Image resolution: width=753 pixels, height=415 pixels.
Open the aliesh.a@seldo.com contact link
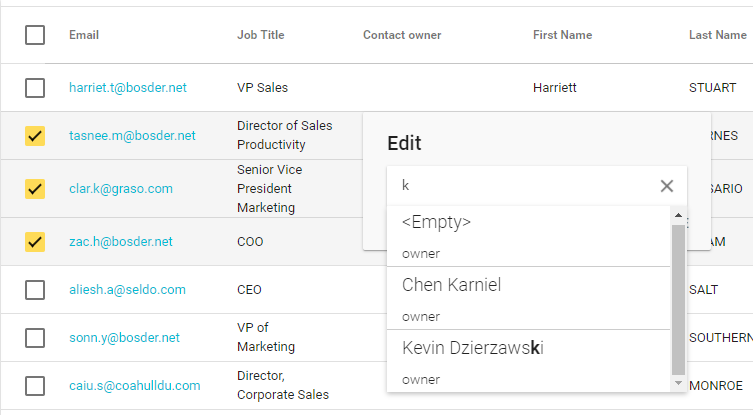(x=127, y=290)
